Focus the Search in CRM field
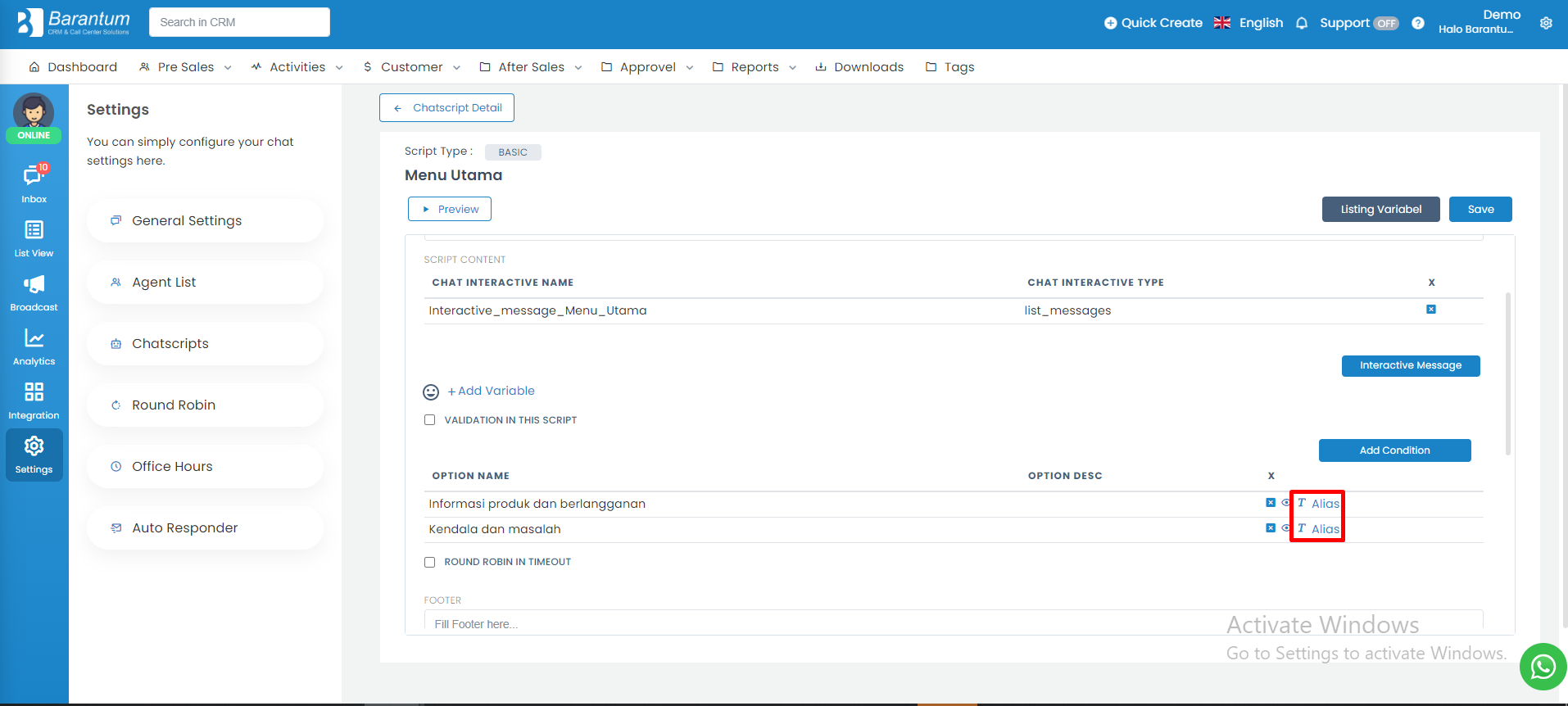 tap(239, 22)
